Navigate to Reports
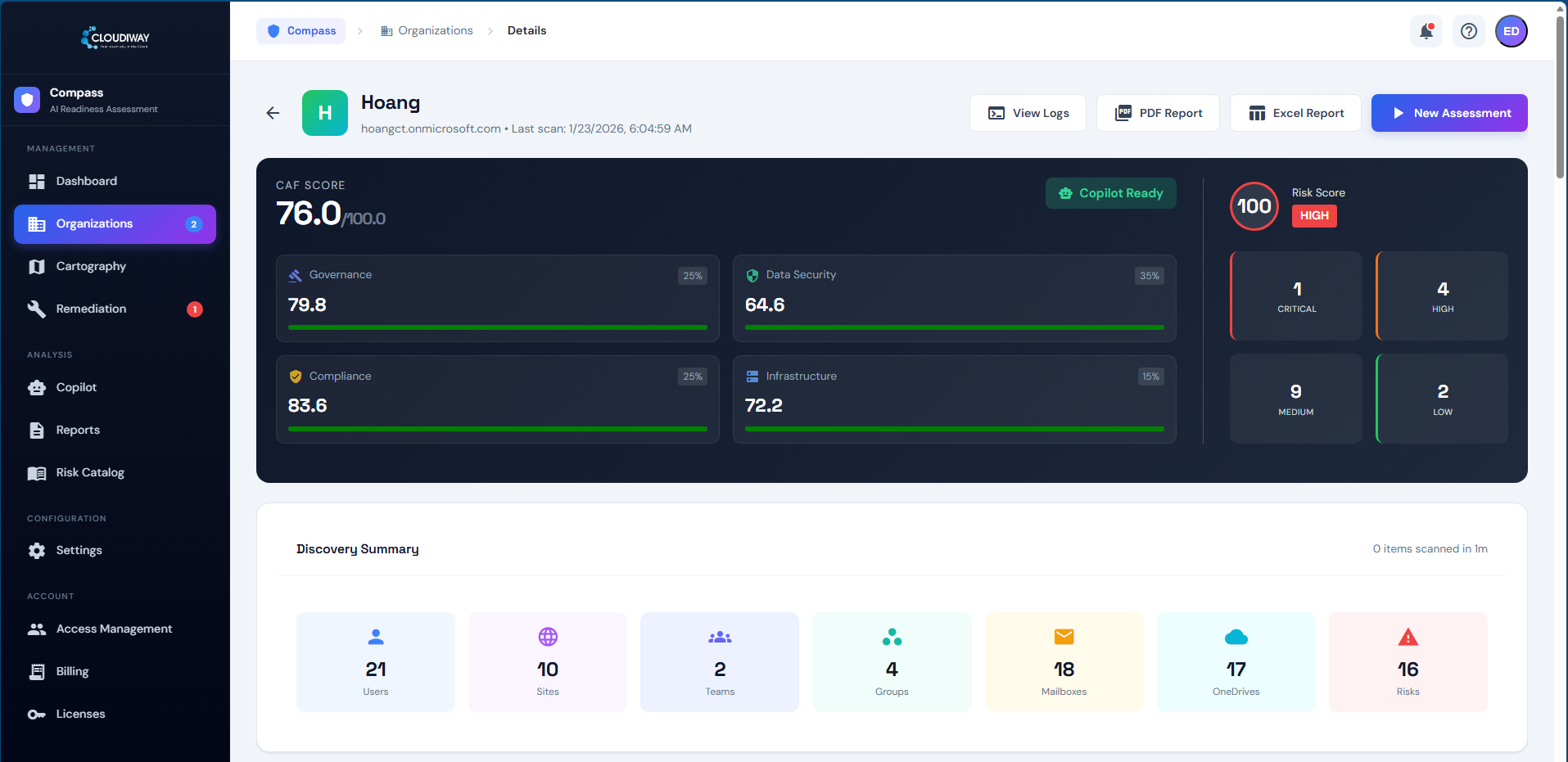 pyautogui.click(x=115, y=431)
